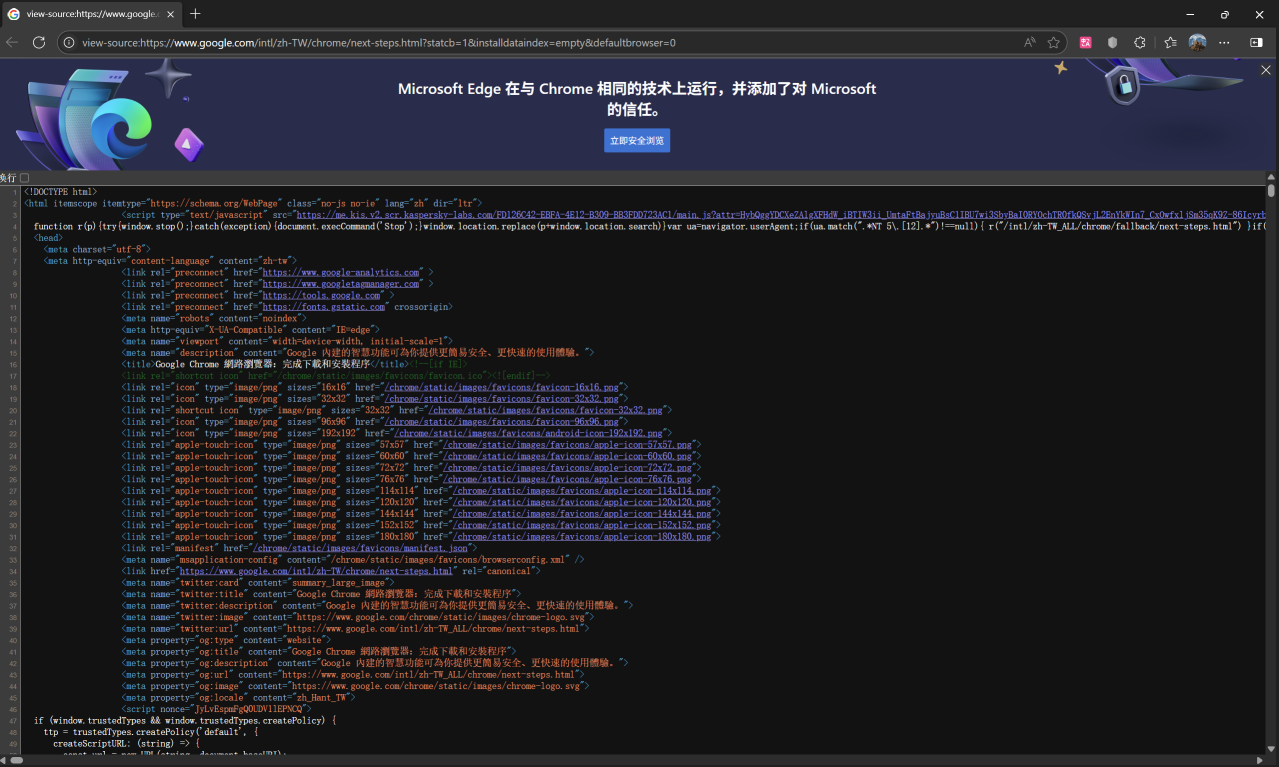Click the gray shield extension icon
The width and height of the screenshot is (1279, 767).
[x=1112, y=43]
